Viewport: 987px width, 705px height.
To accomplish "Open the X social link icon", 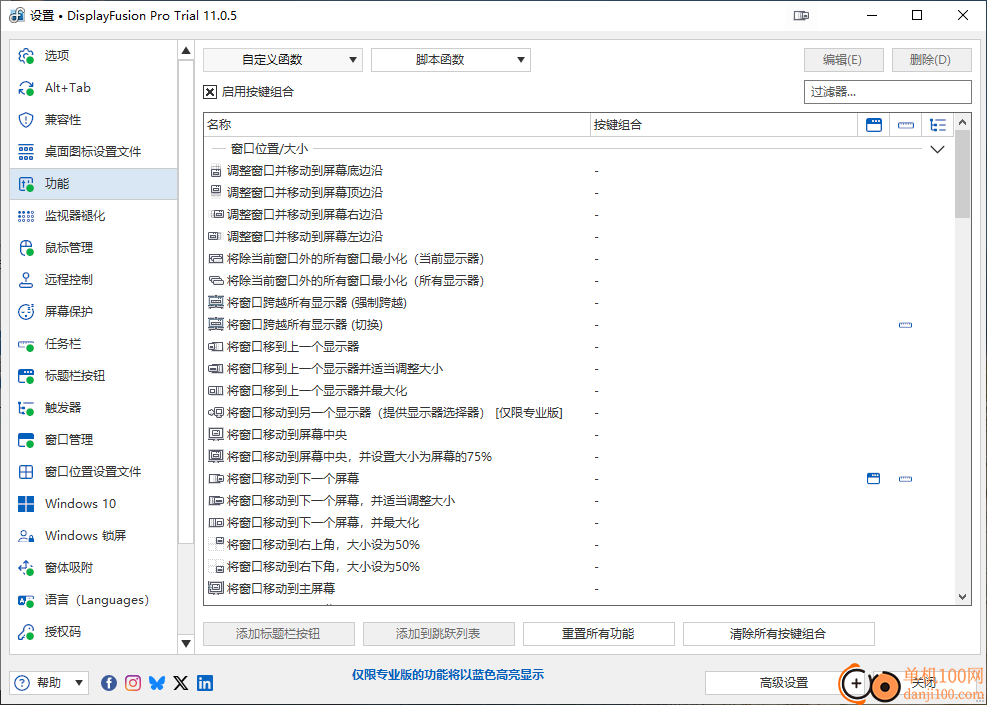I will coord(181,682).
